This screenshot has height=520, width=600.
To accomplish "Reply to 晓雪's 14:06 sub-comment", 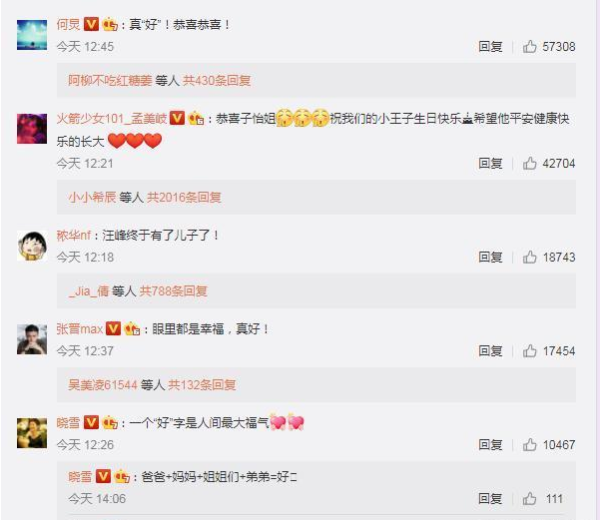I will (x=490, y=499).
